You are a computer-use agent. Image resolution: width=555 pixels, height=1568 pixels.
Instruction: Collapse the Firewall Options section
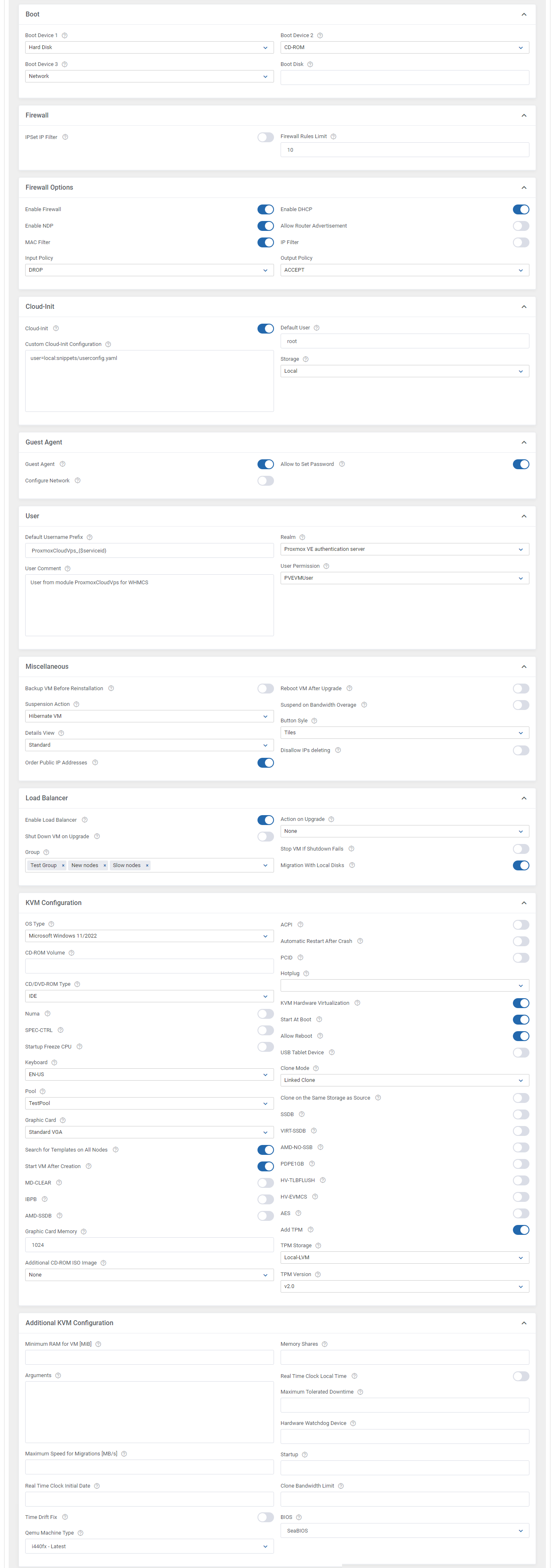tap(523, 188)
